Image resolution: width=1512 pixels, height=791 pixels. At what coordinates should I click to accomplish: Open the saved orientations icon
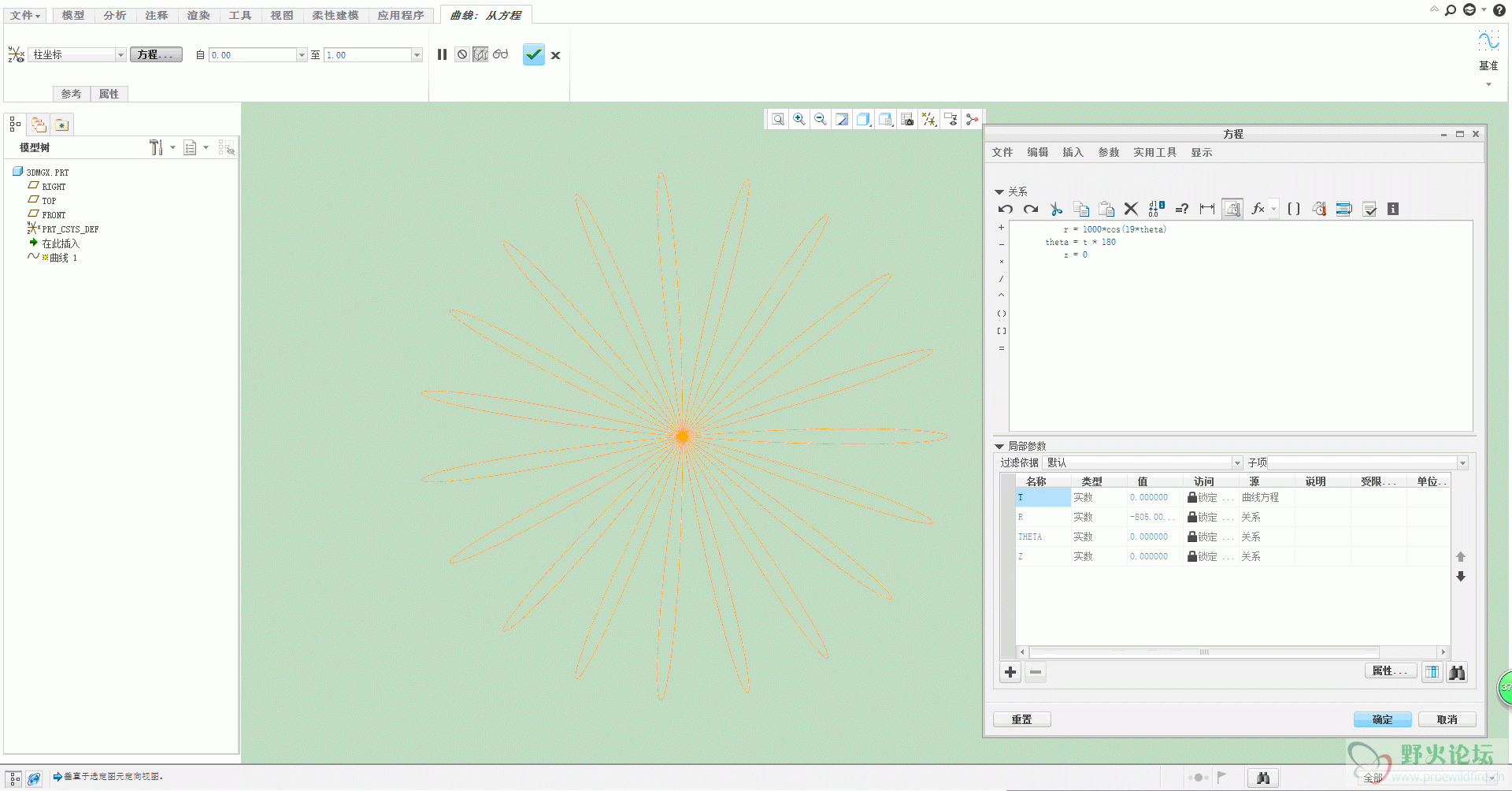click(x=886, y=119)
